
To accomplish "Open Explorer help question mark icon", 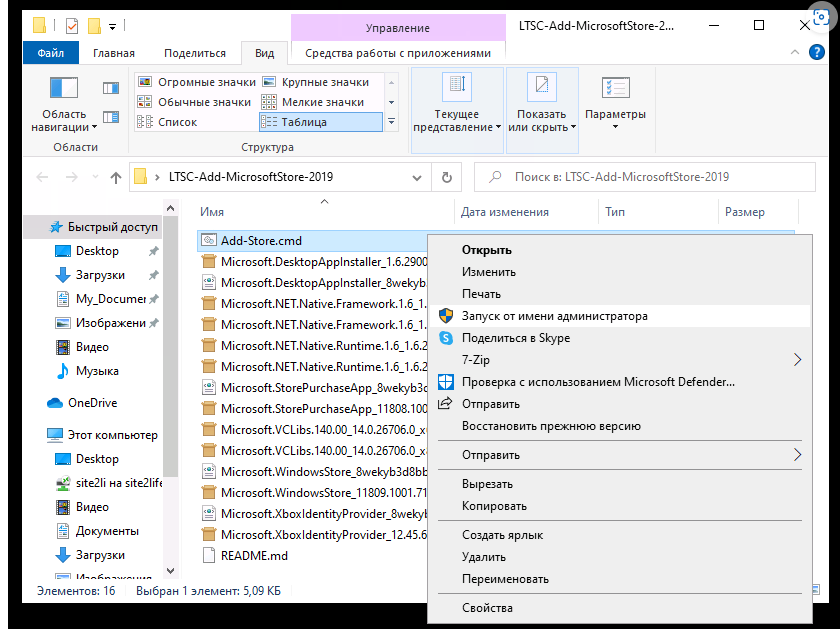I will [816, 52].
